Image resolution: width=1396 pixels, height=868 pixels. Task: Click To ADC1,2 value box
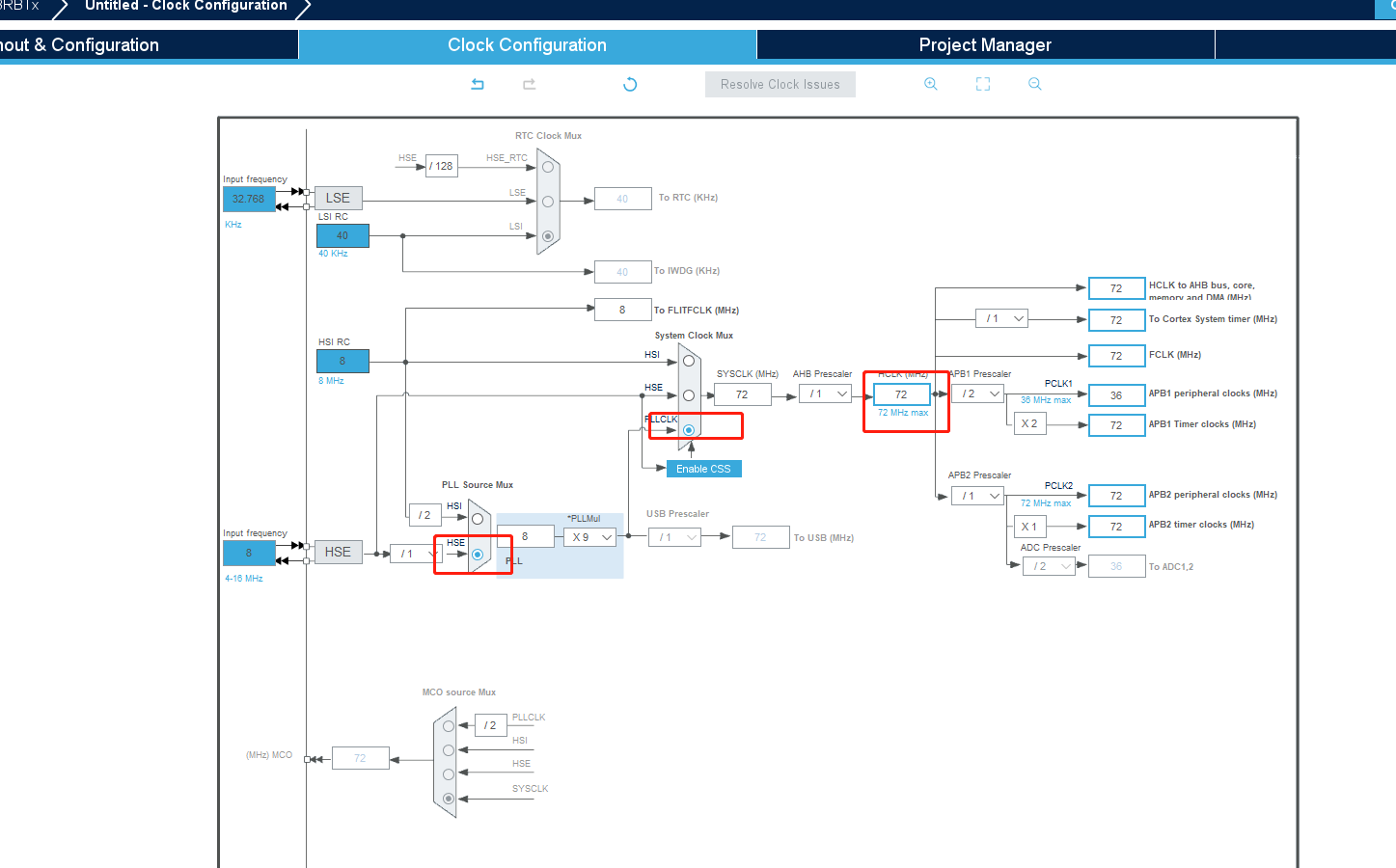pos(1116,566)
